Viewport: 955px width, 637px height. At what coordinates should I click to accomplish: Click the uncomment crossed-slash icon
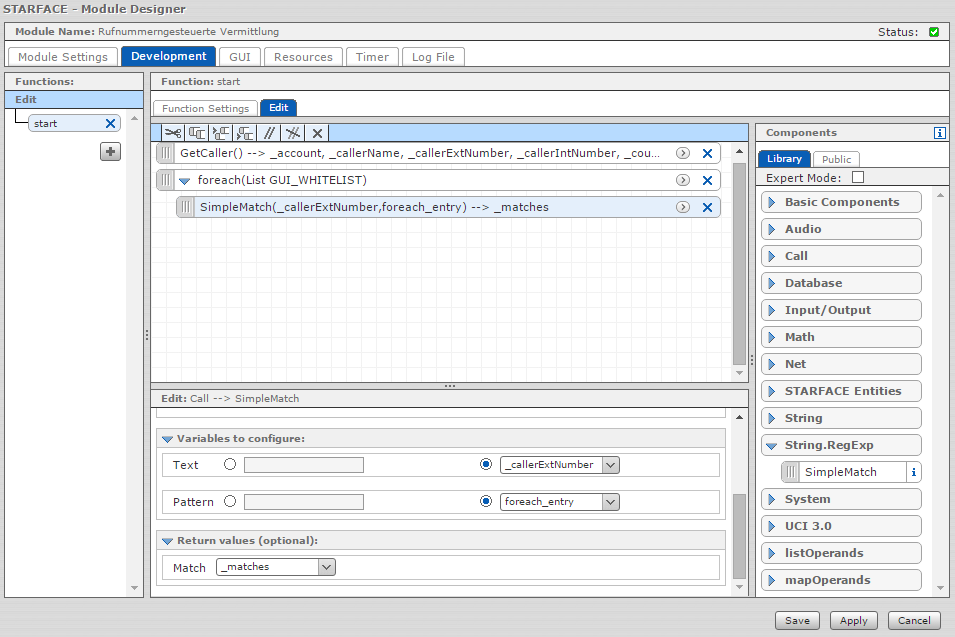[293, 133]
